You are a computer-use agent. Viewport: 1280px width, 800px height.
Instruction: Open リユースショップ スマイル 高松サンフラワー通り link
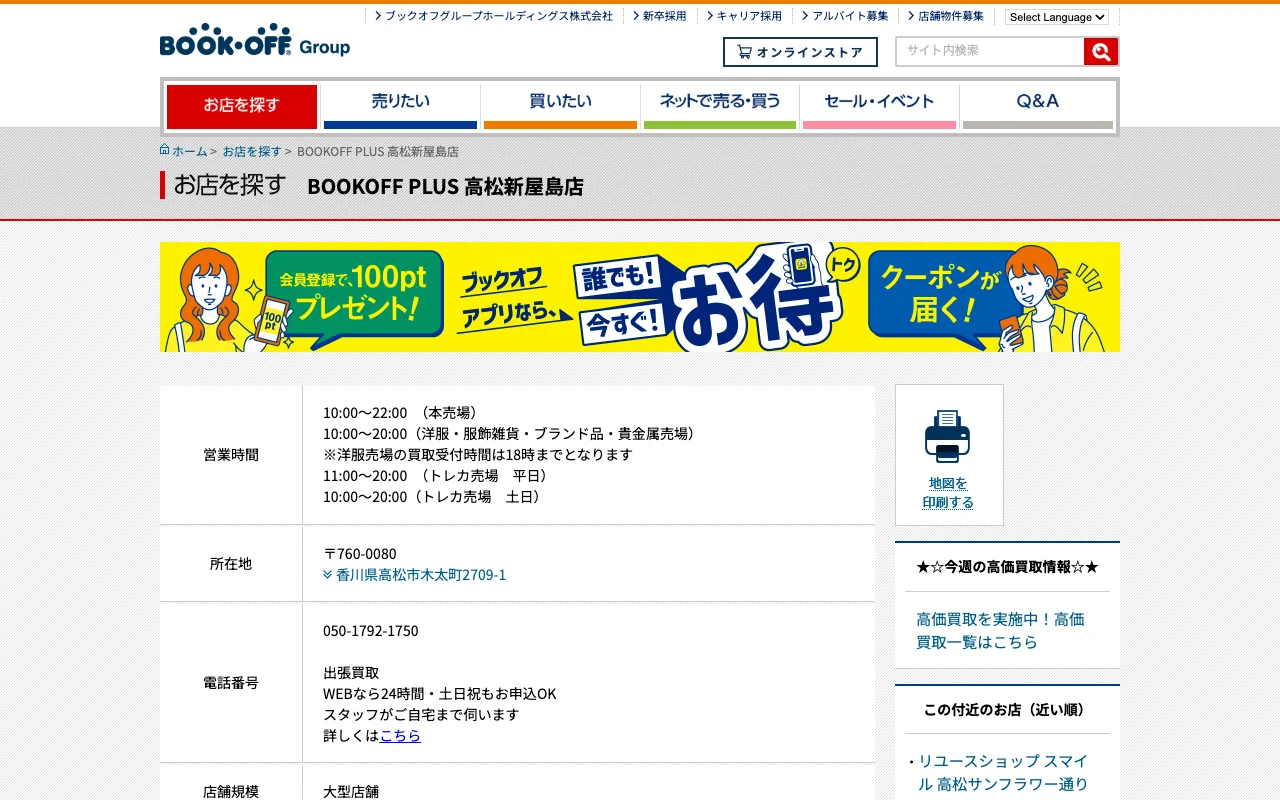1003,773
